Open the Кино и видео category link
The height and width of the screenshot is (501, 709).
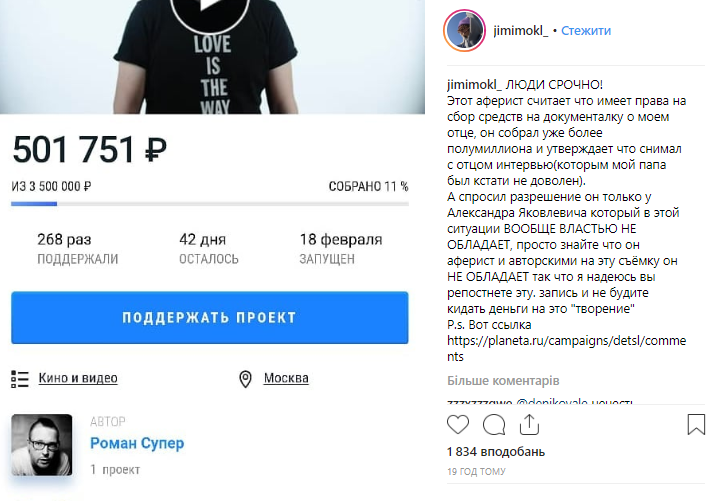78,378
